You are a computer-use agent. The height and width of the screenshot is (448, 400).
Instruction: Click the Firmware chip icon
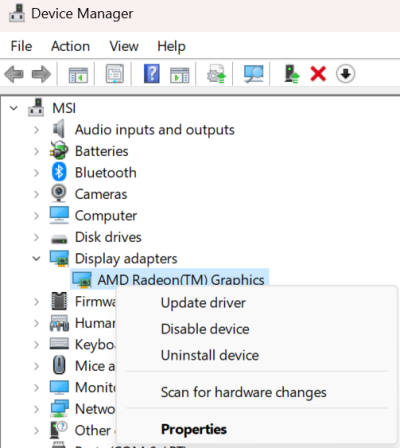coord(59,301)
